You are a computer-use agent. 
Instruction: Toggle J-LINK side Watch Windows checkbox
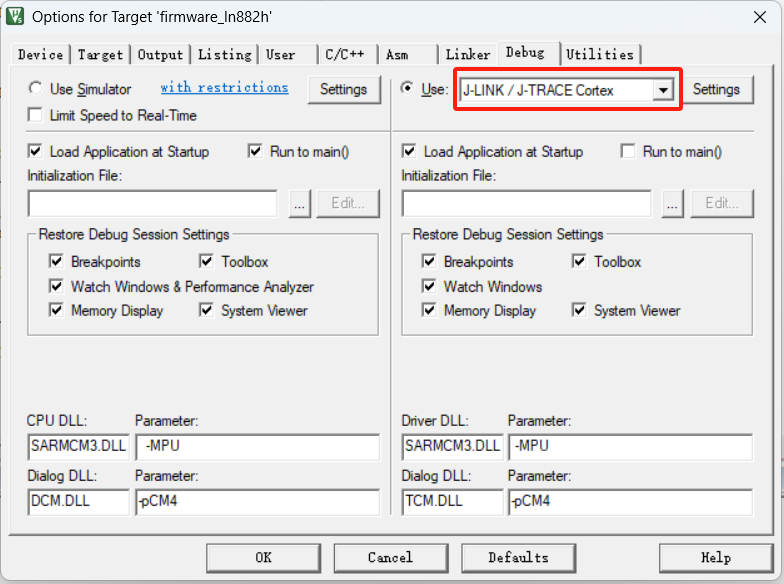click(x=429, y=286)
